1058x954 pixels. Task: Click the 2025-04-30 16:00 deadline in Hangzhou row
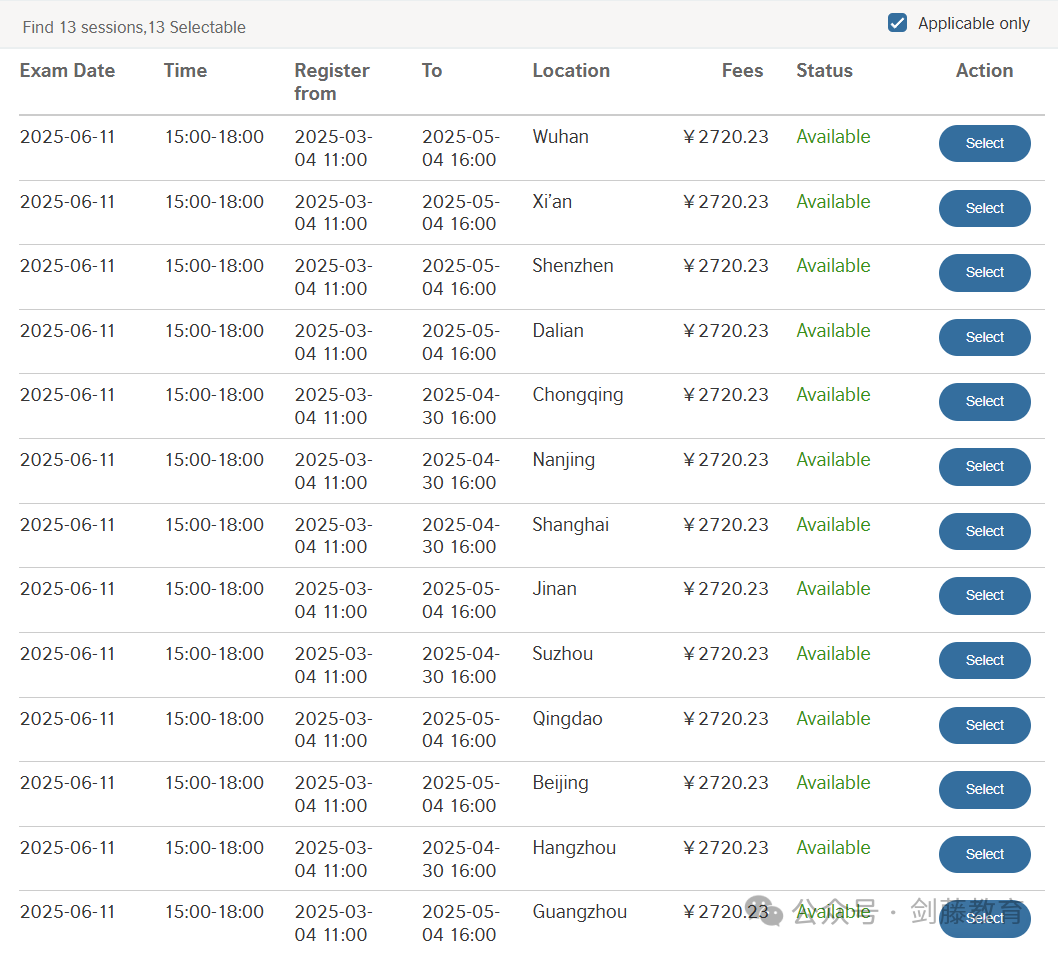click(461, 860)
